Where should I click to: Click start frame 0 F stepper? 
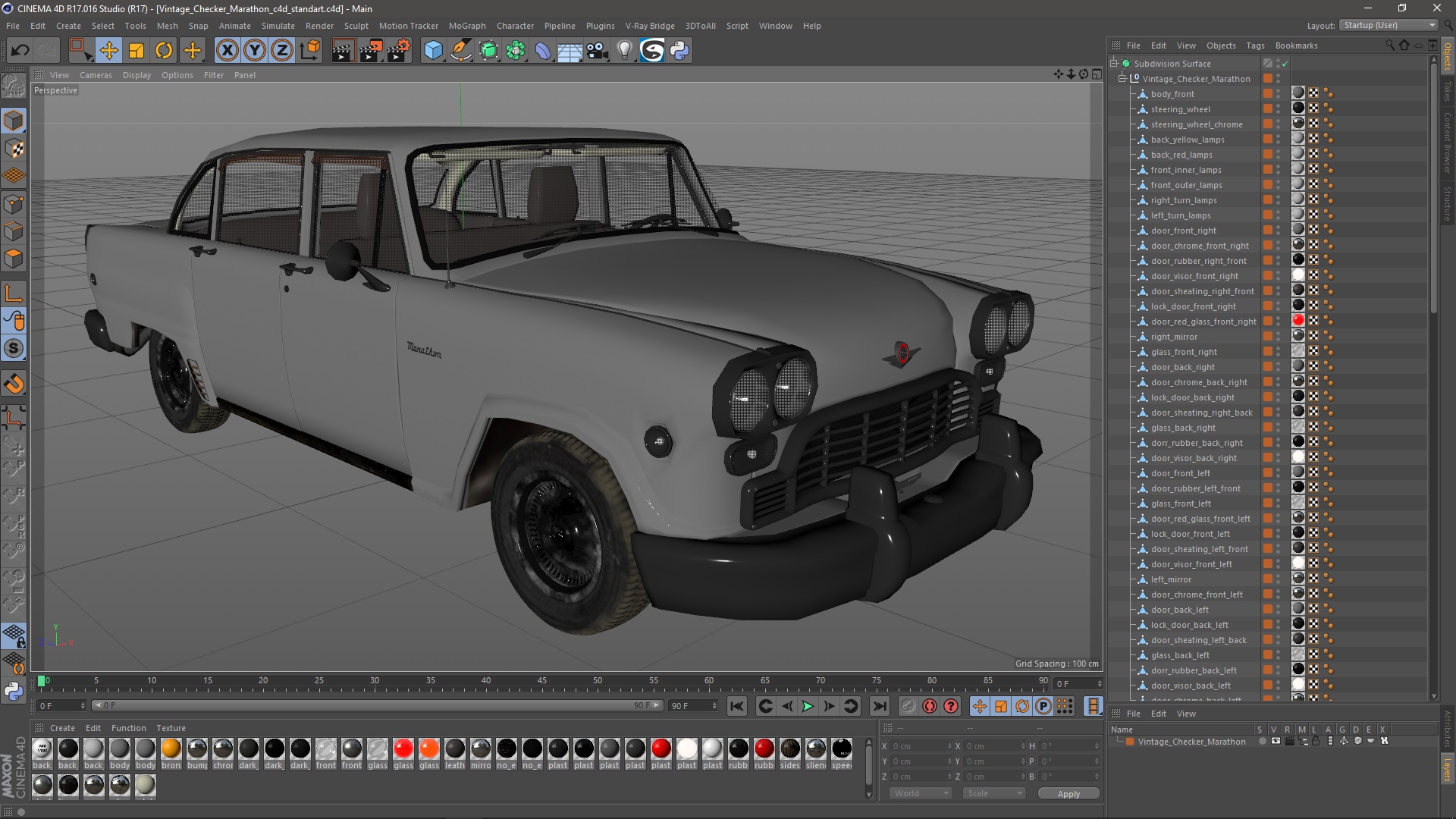[83, 706]
